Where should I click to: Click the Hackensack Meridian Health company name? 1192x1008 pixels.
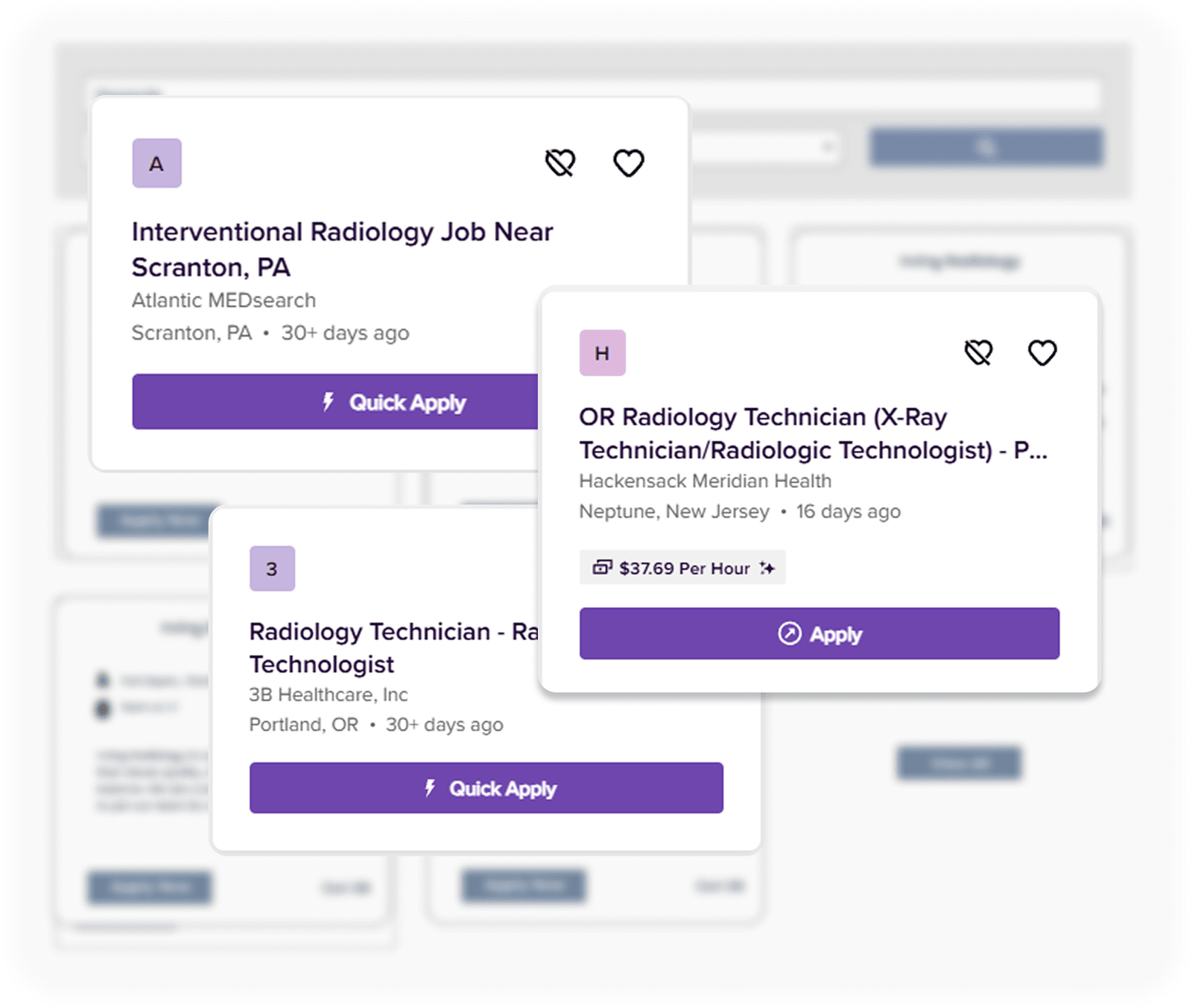(705, 481)
